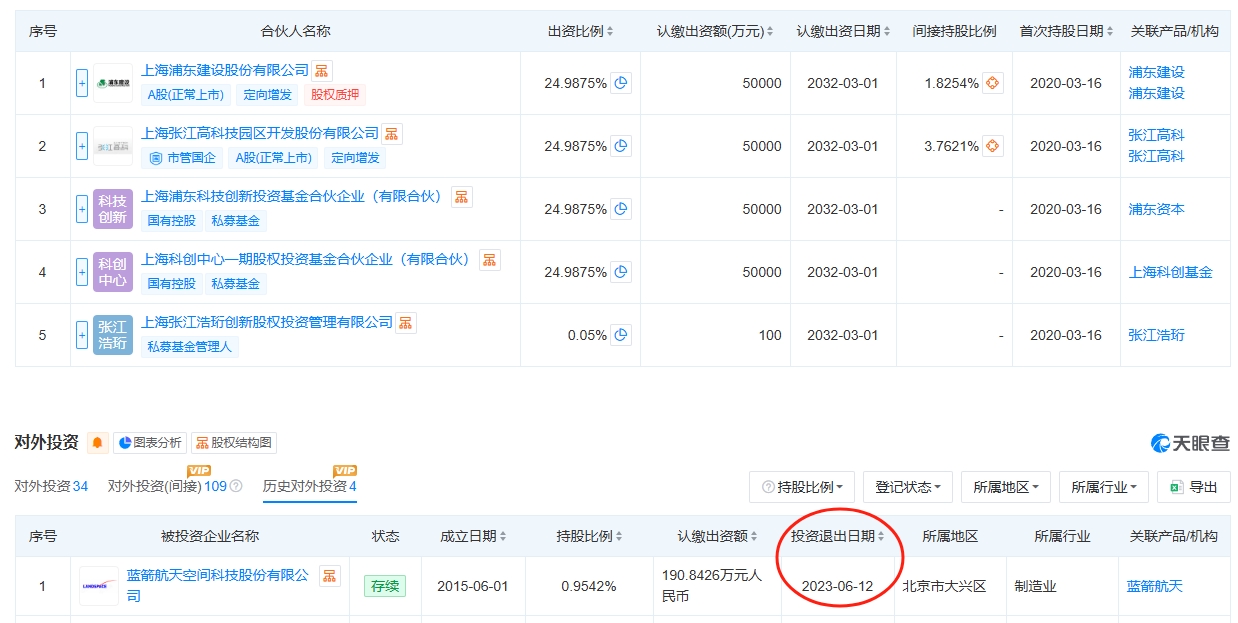Click structure icon next to 上海浦东科技创新投资基金合伙企业

(x=461, y=197)
